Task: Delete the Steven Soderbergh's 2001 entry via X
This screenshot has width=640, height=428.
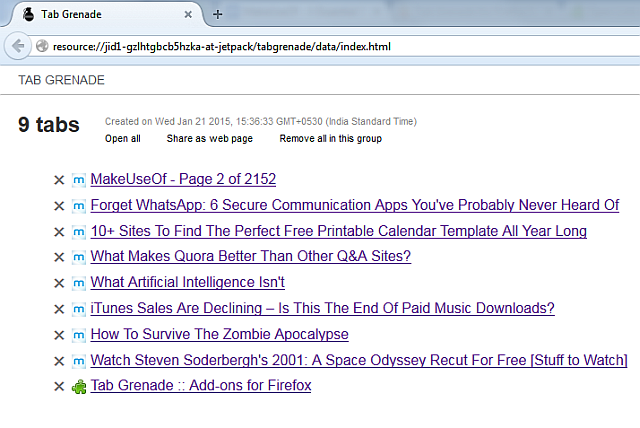Action: point(59,361)
